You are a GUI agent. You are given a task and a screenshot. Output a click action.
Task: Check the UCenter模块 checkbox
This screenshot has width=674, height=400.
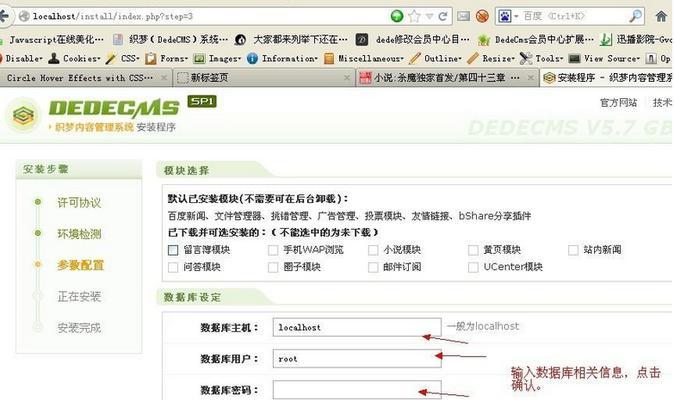coord(473,267)
